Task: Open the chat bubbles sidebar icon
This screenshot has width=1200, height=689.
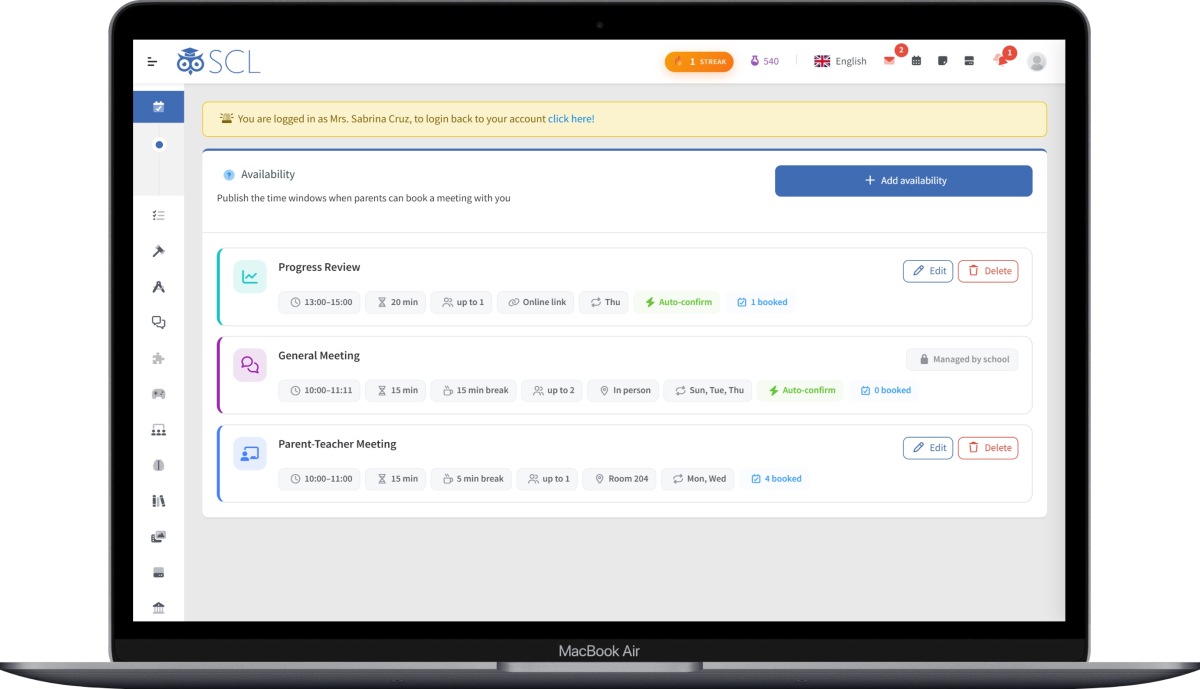Action: (x=158, y=322)
